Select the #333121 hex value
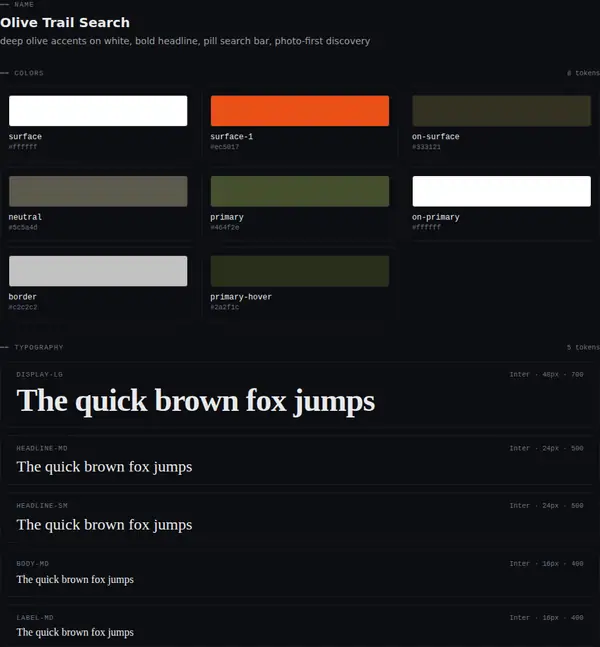Viewport: 600px width, 647px height. [x=426, y=147]
